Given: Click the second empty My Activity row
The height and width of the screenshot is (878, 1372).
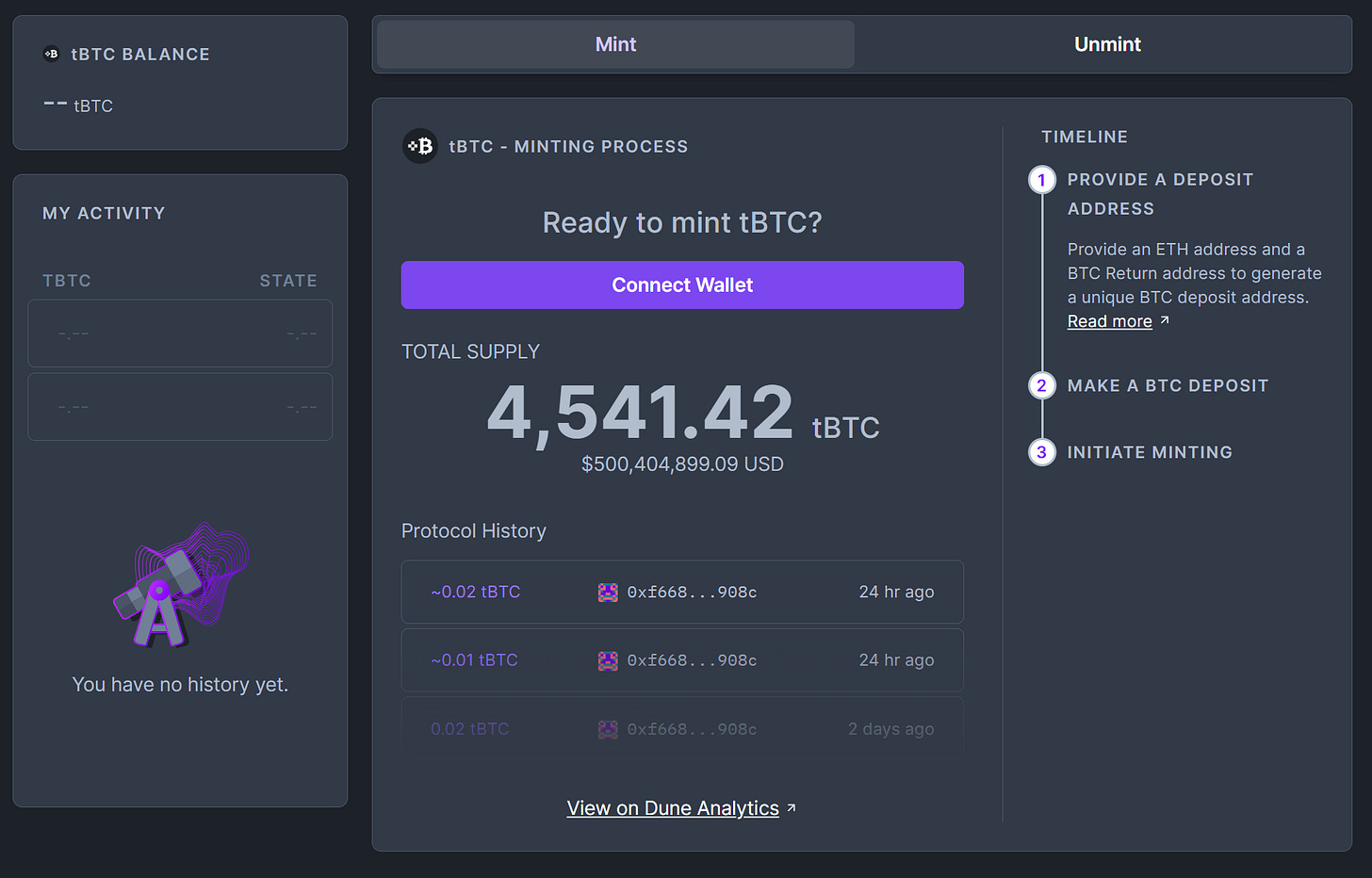Looking at the screenshot, I should click(180, 407).
